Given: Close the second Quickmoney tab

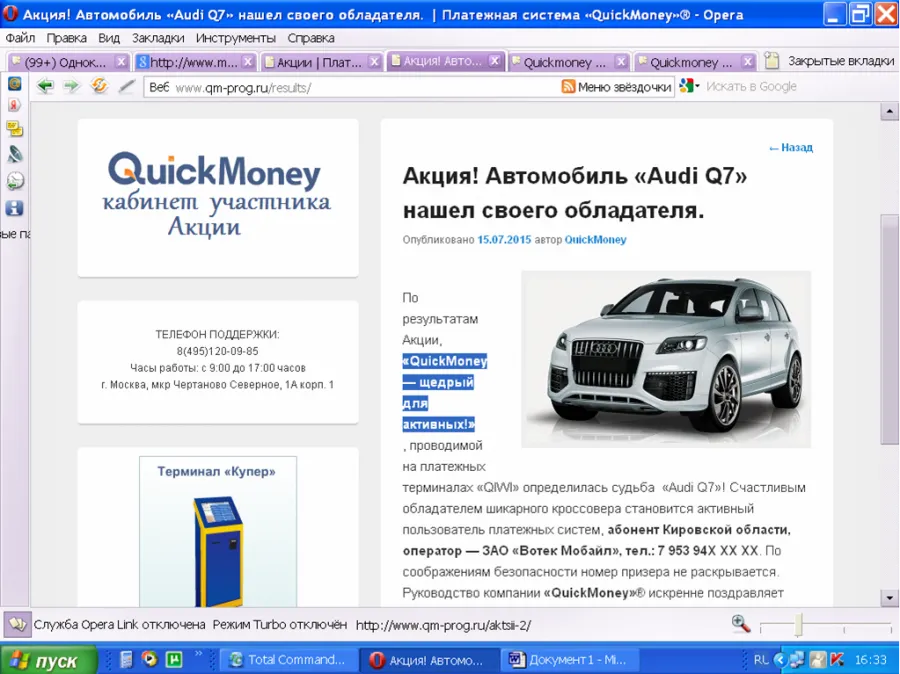Looking at the screenshot, I should pos(747,61).
